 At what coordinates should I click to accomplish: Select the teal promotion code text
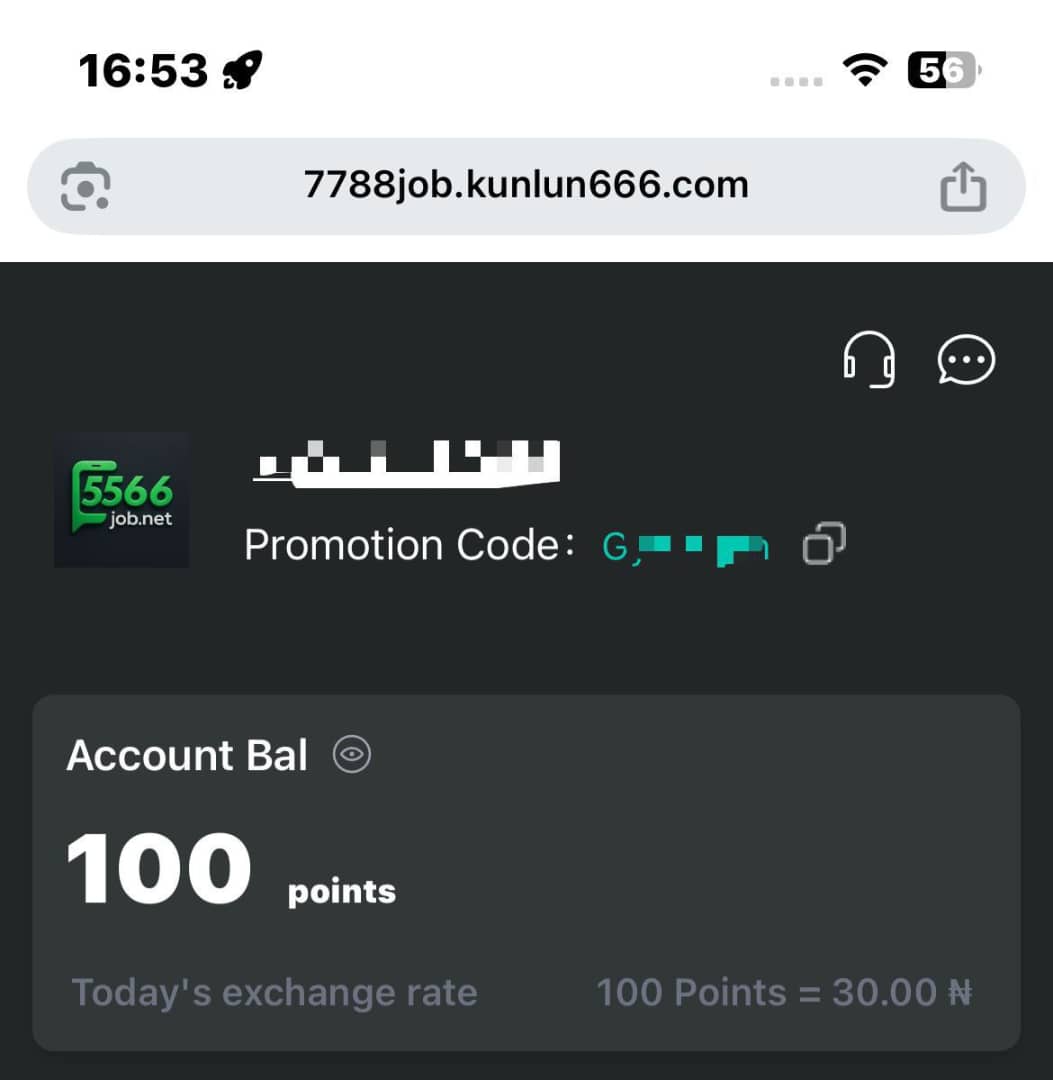tap(685, 547)
